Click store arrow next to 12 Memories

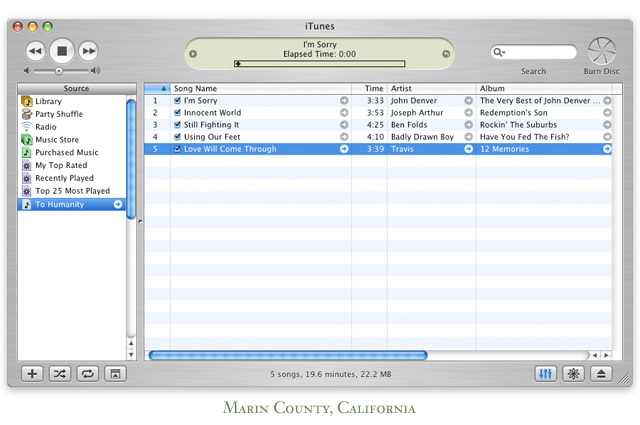click(607, 149)
